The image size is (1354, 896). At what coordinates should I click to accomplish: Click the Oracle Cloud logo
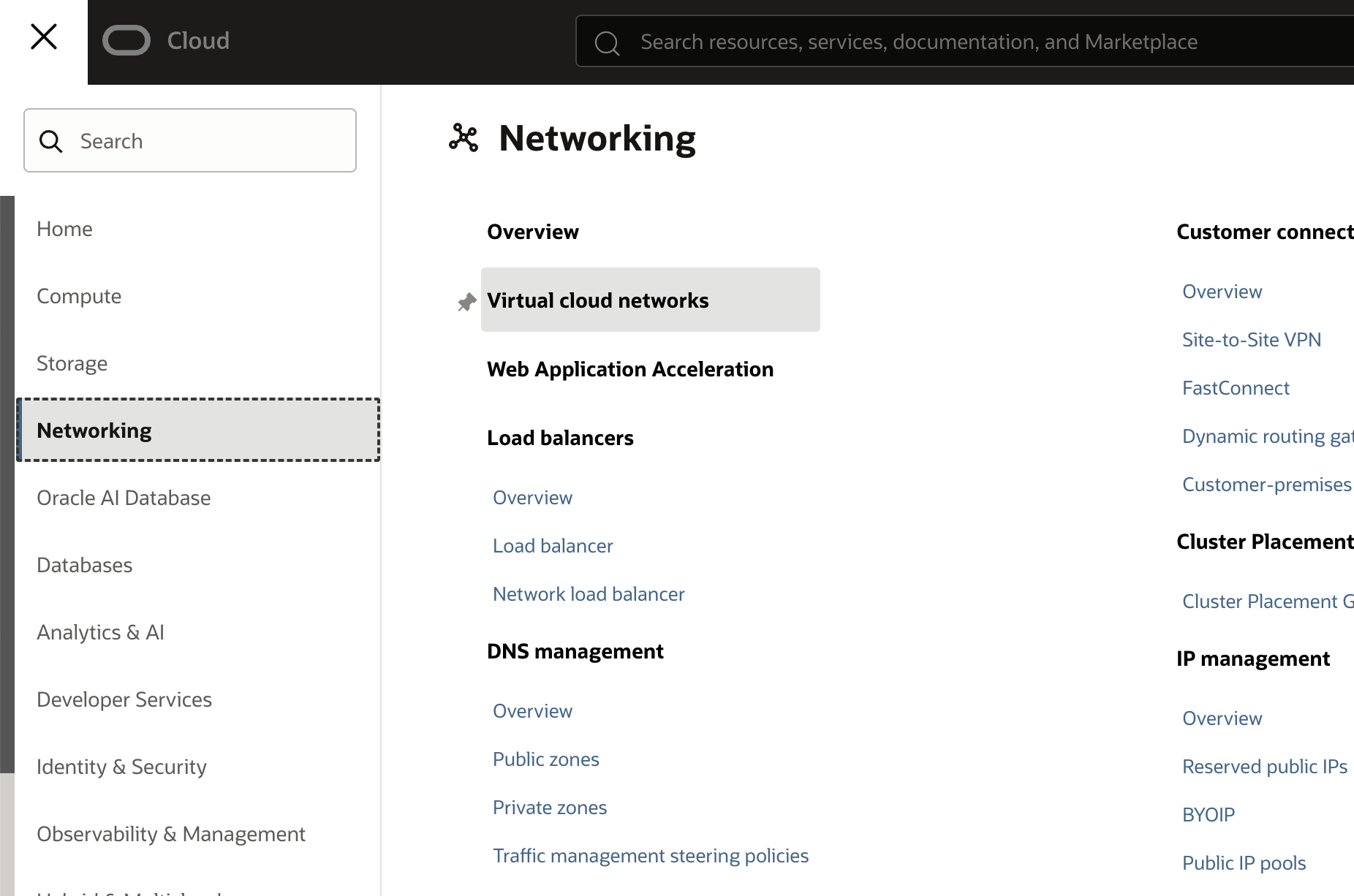click(x=166, y=41)
